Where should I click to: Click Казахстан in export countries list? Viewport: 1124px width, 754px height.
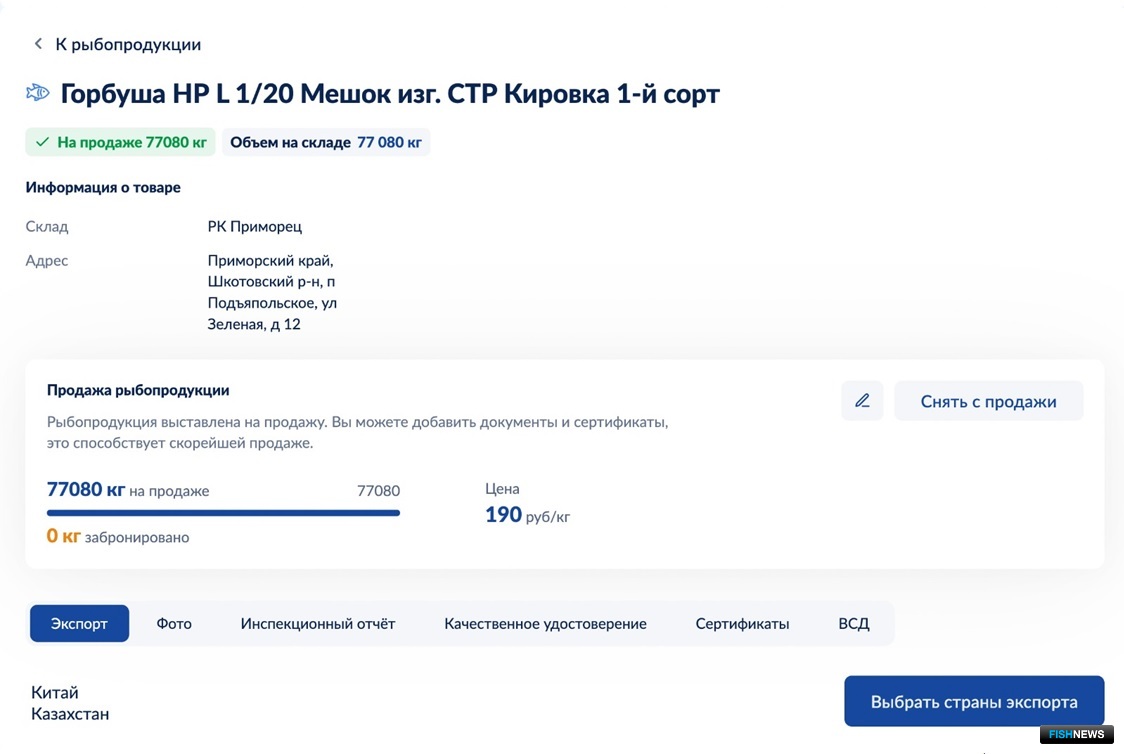click(x=70, y=714)
